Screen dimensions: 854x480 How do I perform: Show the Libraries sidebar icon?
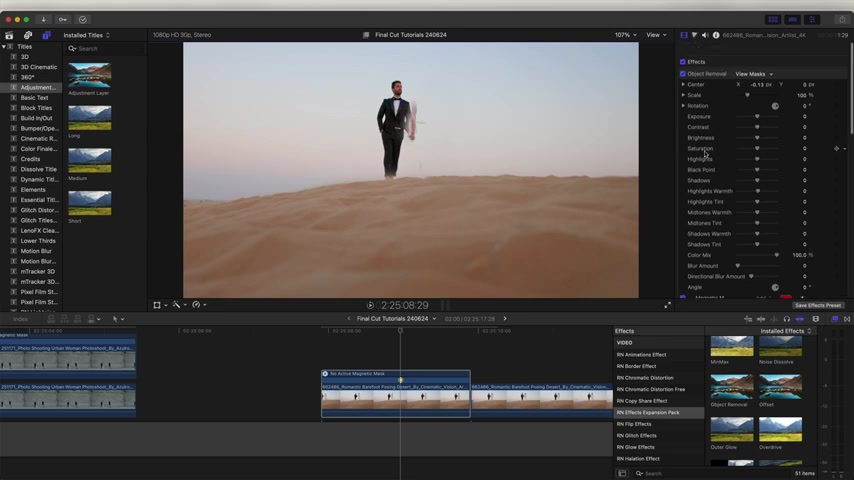point(9,35)
